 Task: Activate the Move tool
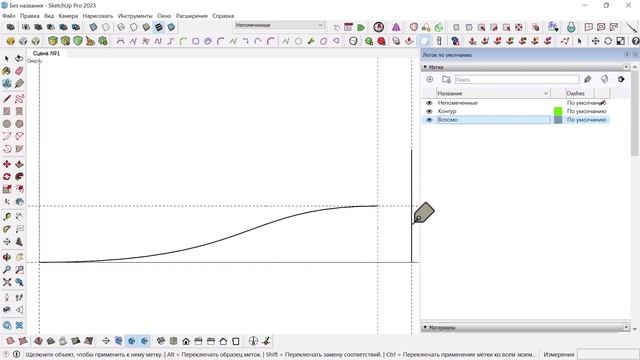pos(7,164)
